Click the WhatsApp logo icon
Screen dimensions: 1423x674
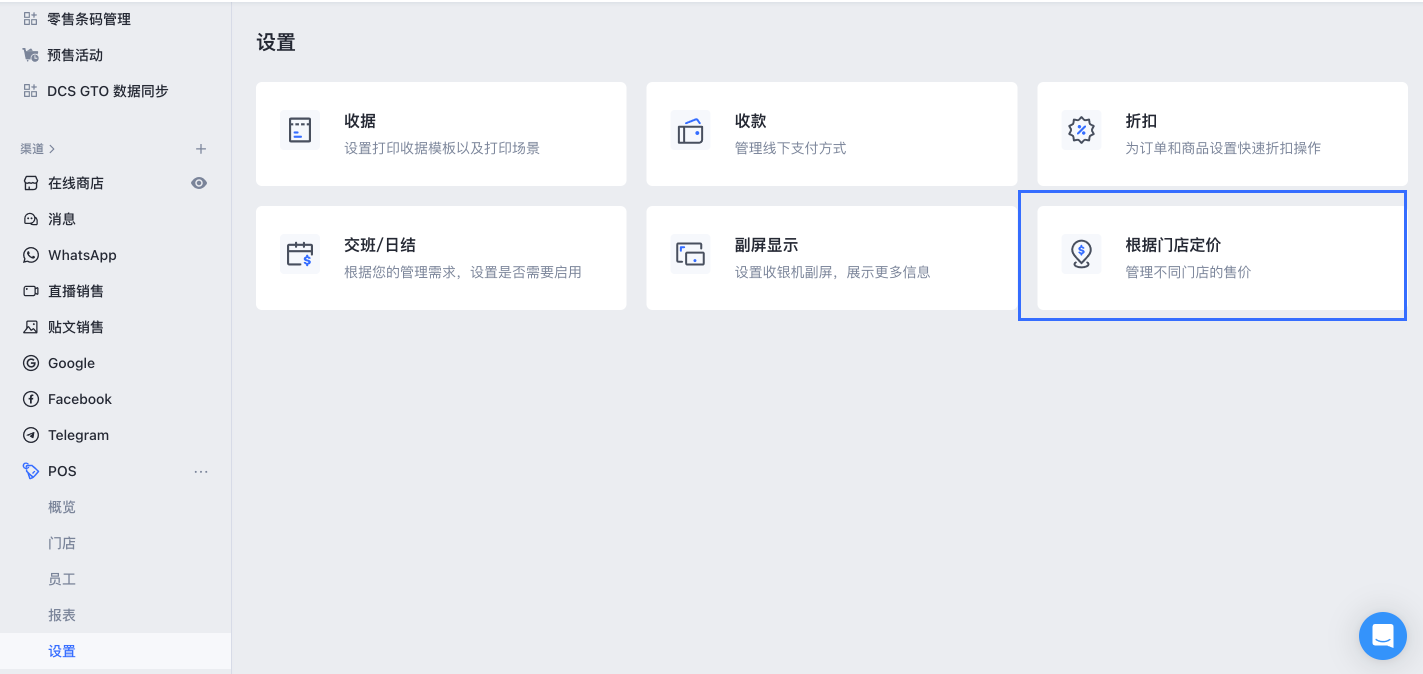tap(31, 255)
